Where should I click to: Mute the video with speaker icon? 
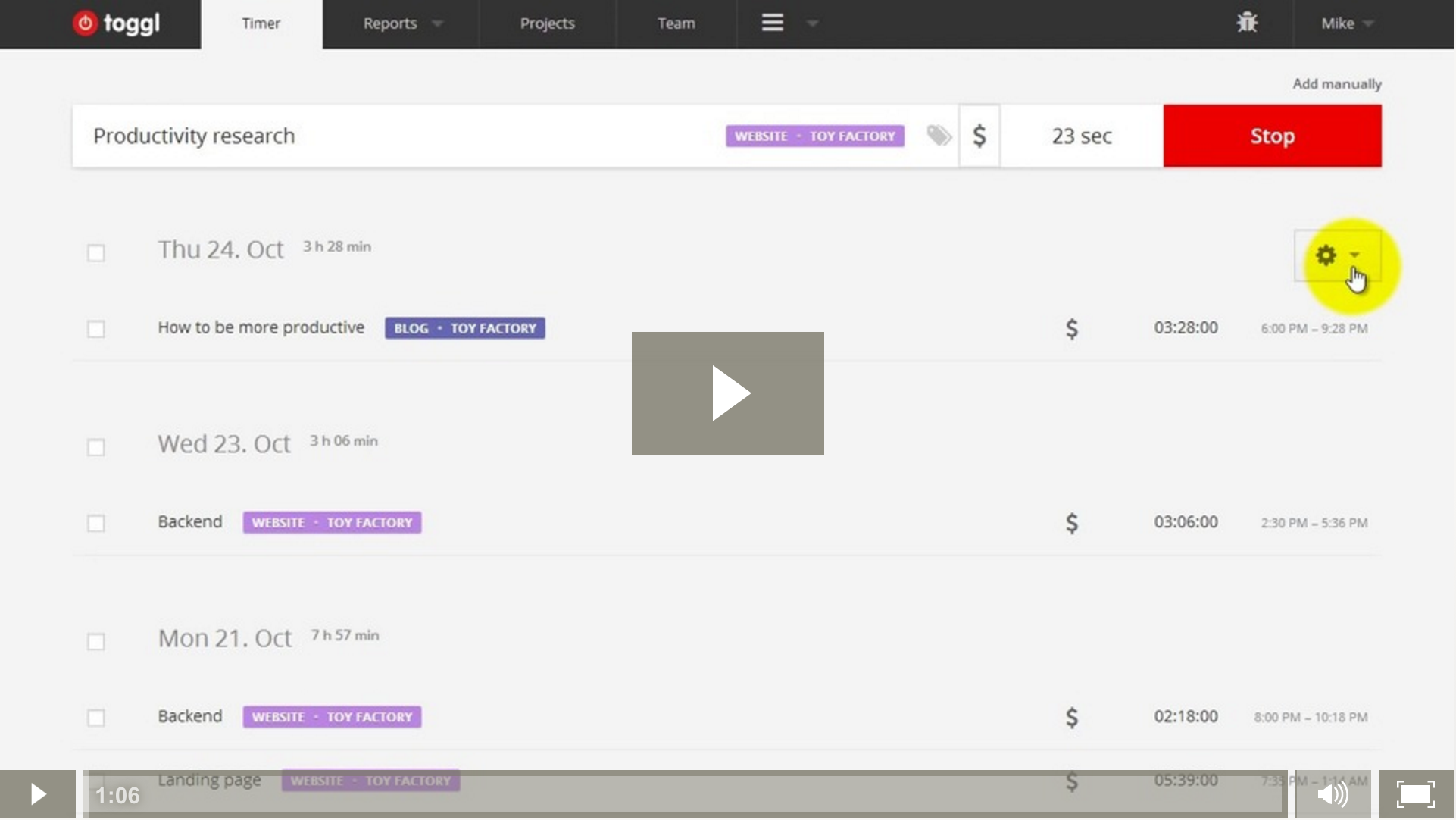[1333, 794]
